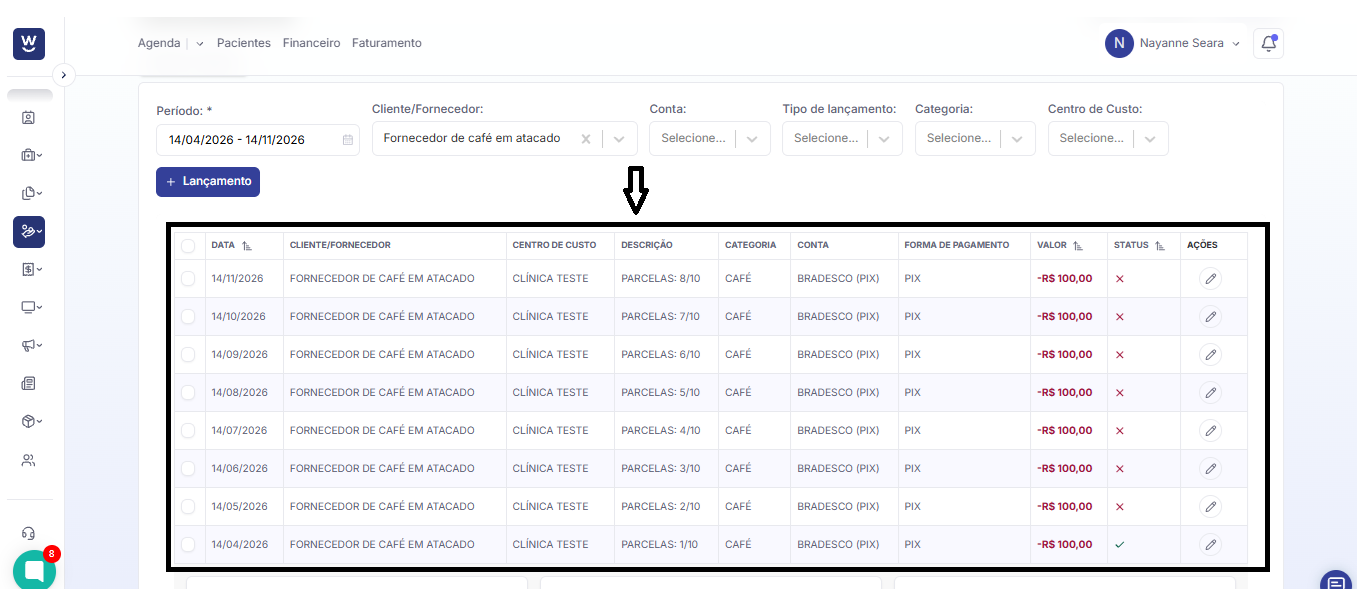The width and height of the screenshot is (1357, 589).
Task: Click the headset support icon in sidebar
Action: [x=28, y=533]
